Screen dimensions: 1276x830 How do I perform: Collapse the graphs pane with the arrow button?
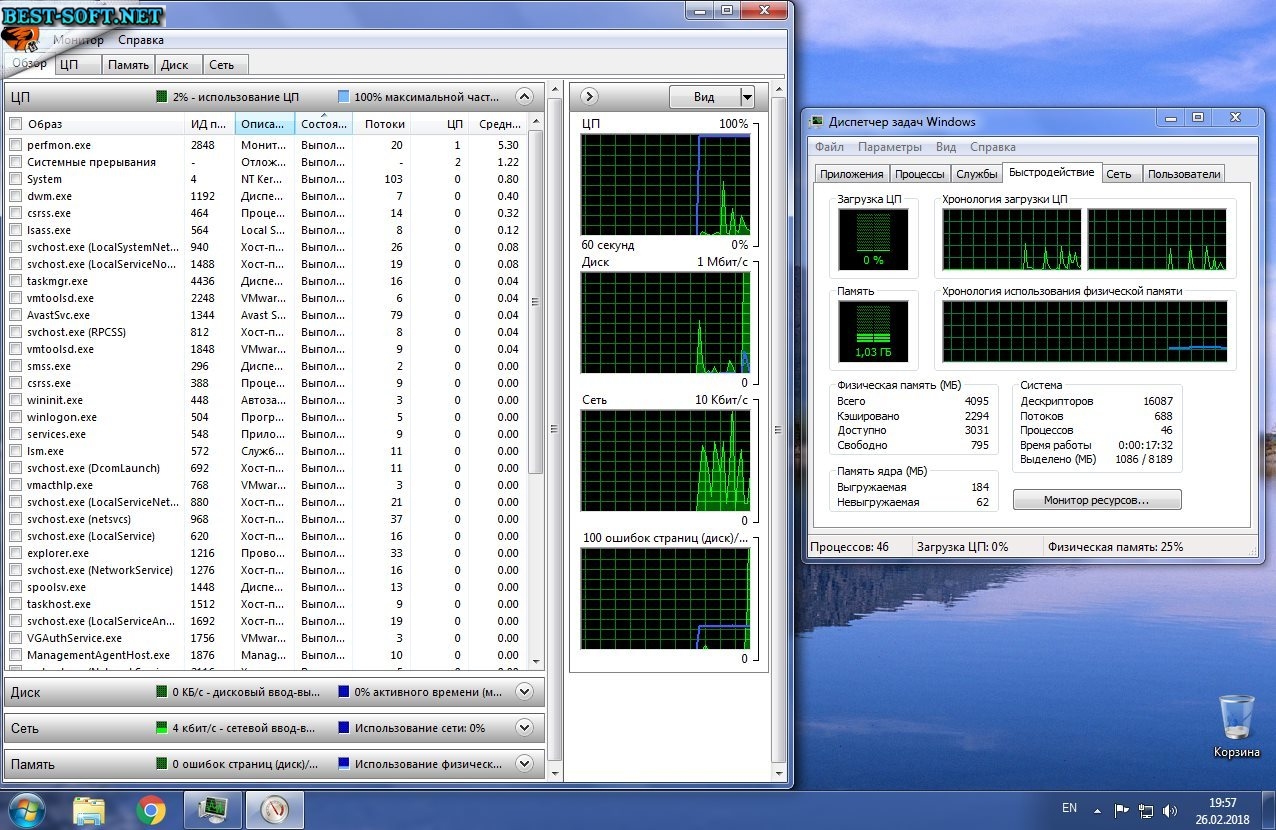point(589,97)
